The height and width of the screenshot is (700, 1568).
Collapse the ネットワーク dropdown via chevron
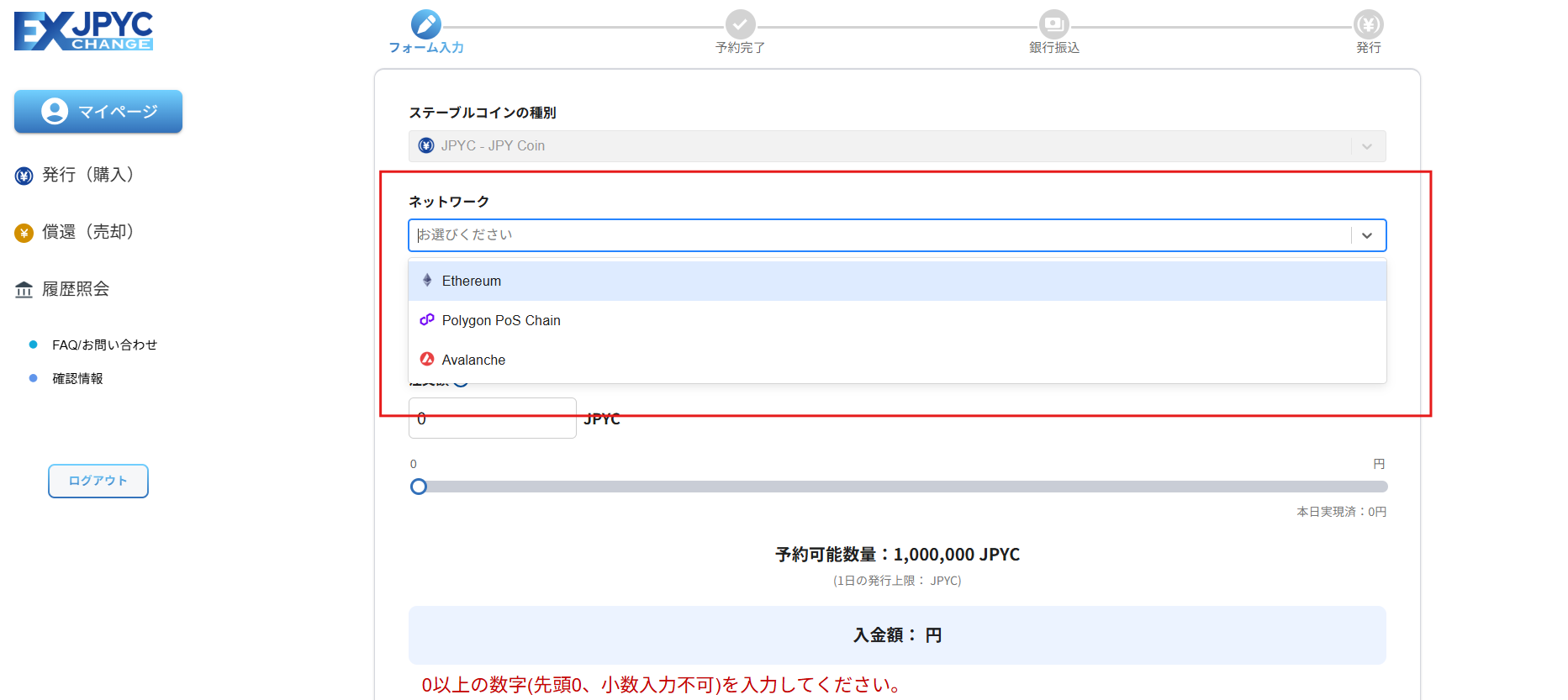coord(1367,235)
